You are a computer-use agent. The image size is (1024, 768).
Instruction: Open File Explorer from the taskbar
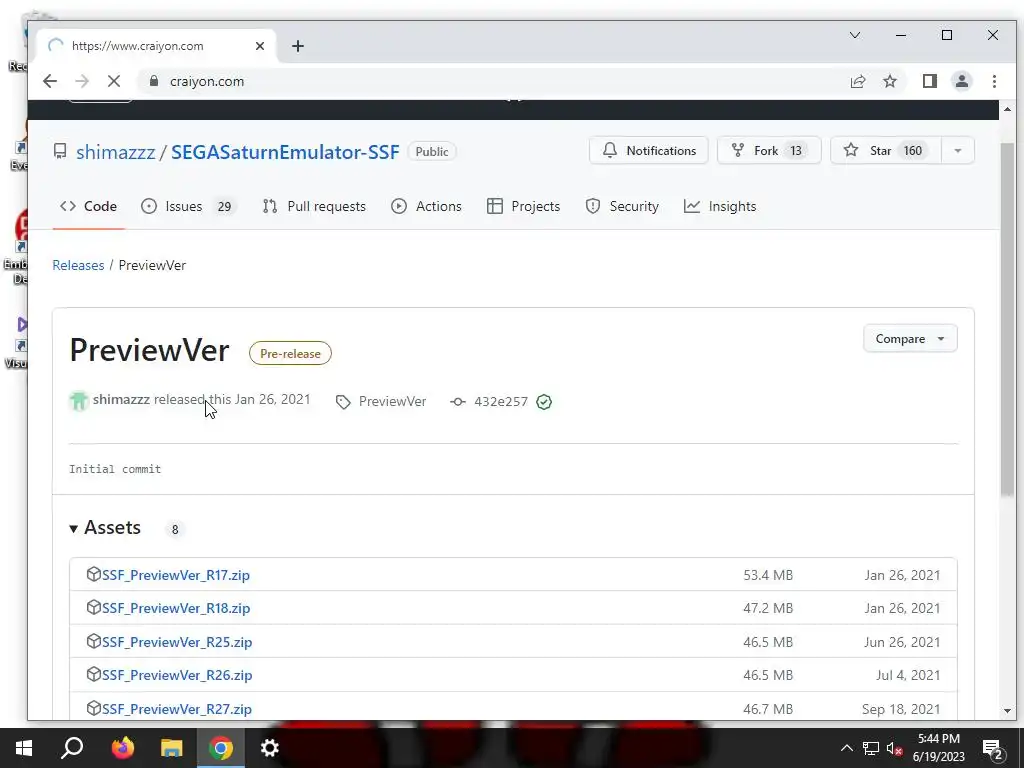(x=172, y=748)
